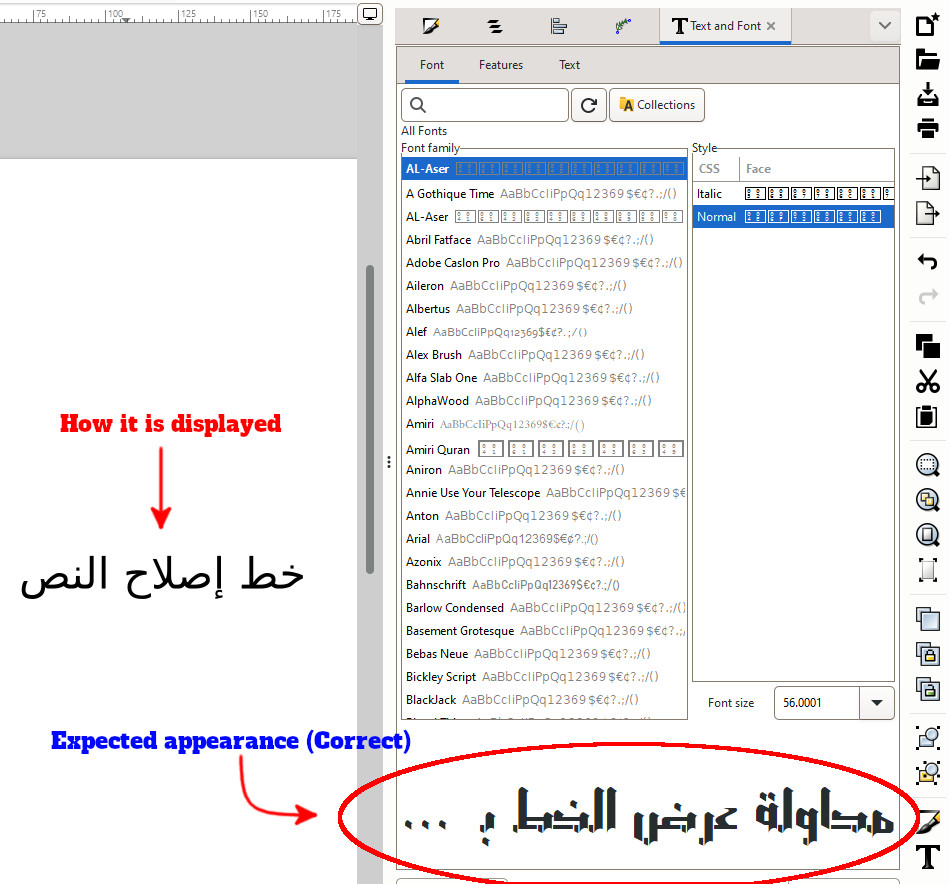The image size is (950, 884).
Task: Choose Arial font family
Action: tap(544, 539)
